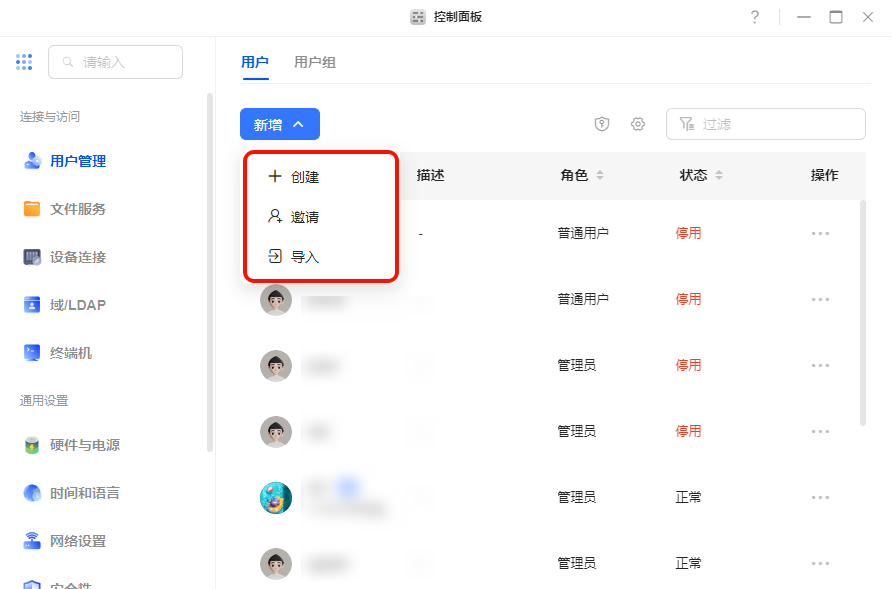Click the shield security icon in toolbar

point(602,124)
